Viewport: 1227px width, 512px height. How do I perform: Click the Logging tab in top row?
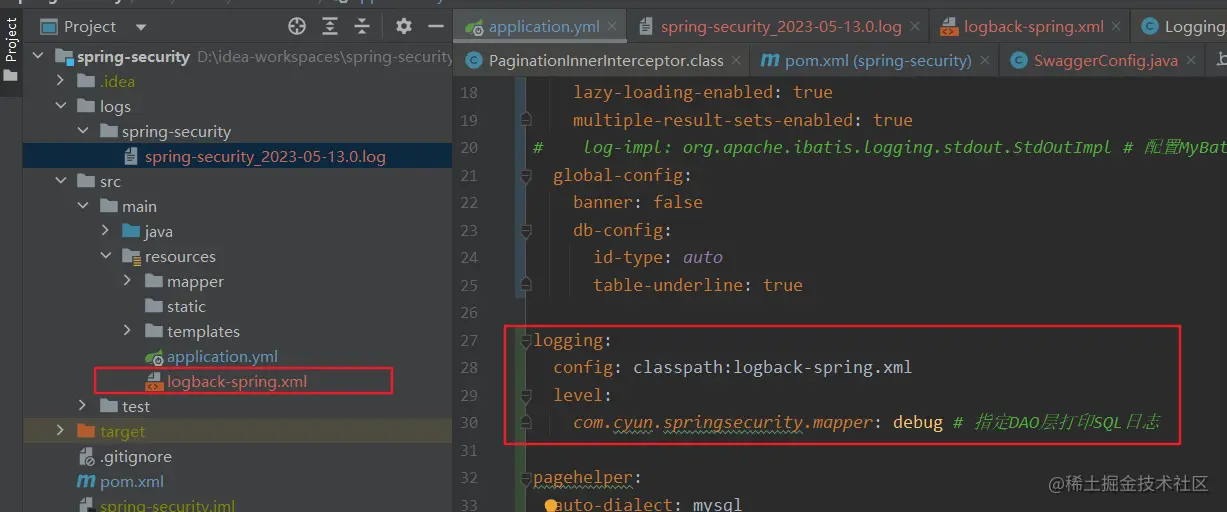1183,27
